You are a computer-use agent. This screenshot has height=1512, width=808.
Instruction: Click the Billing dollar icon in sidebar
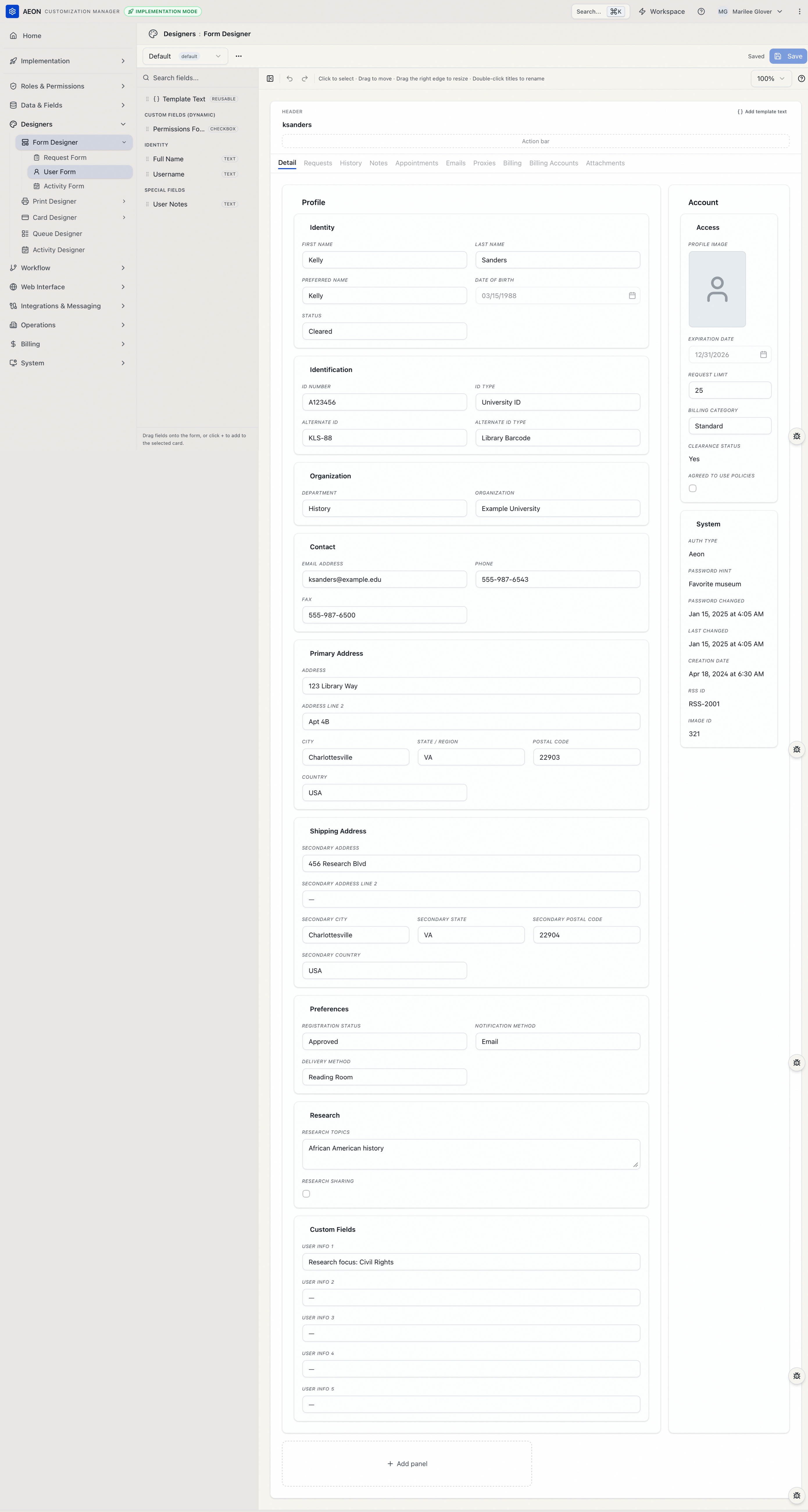(13, 344)
